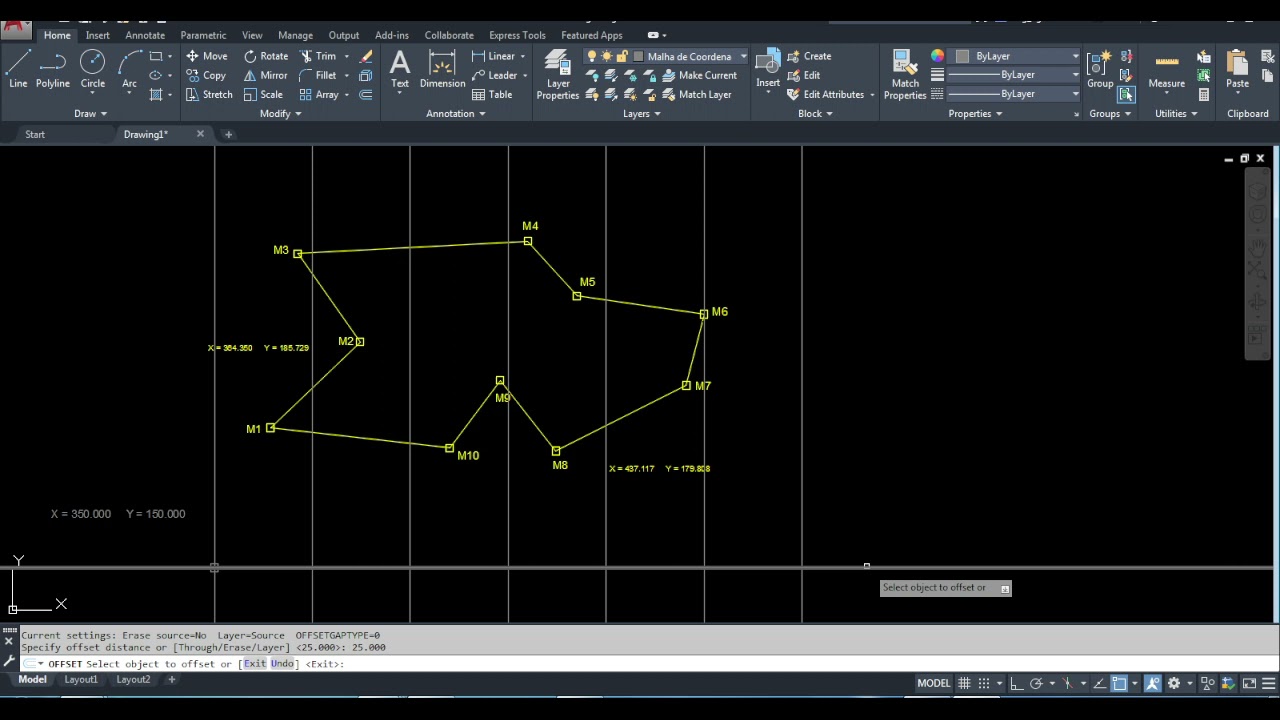This screenshot has height=720, width=1280.
Task: Select the Text annotation tool
Action: pyautogui.click(x=400, y=70)
